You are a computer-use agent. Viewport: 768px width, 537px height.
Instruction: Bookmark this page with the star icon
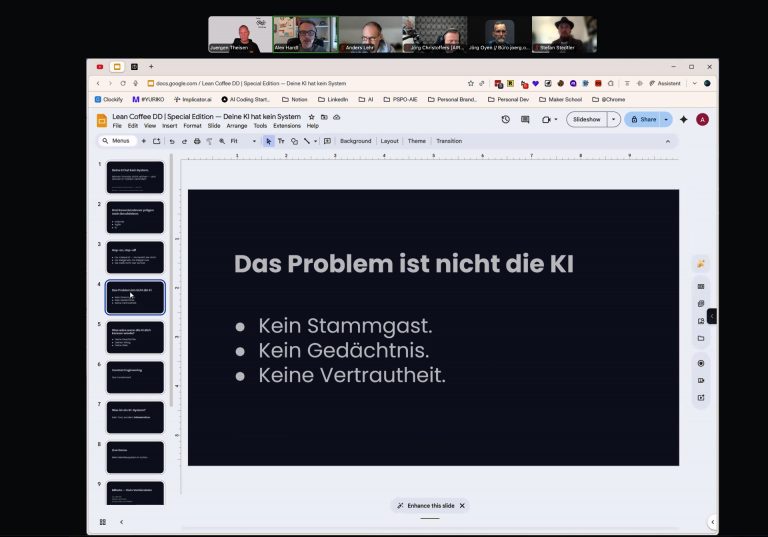(471, 83)
